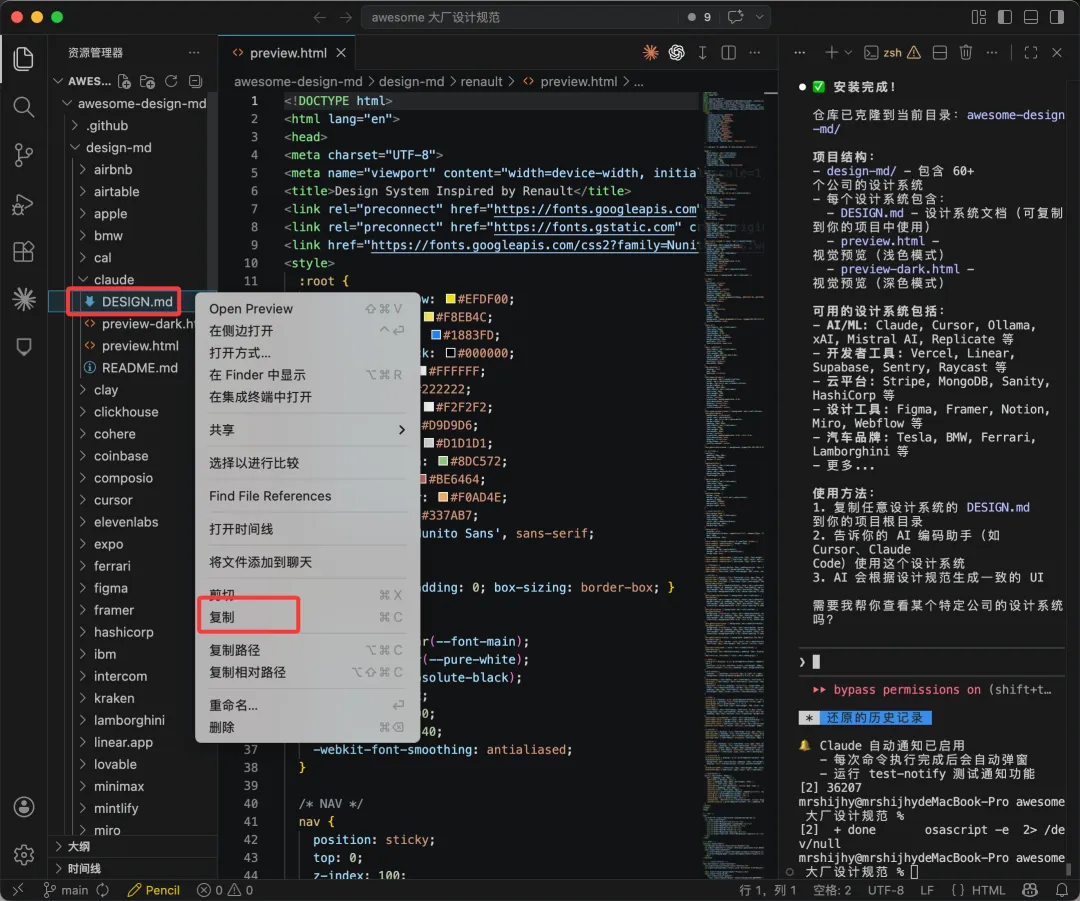Create new folder in explorer header
Image resolution: width=1080 pixels, height=901 pixels.
click(x=147, y=81)
